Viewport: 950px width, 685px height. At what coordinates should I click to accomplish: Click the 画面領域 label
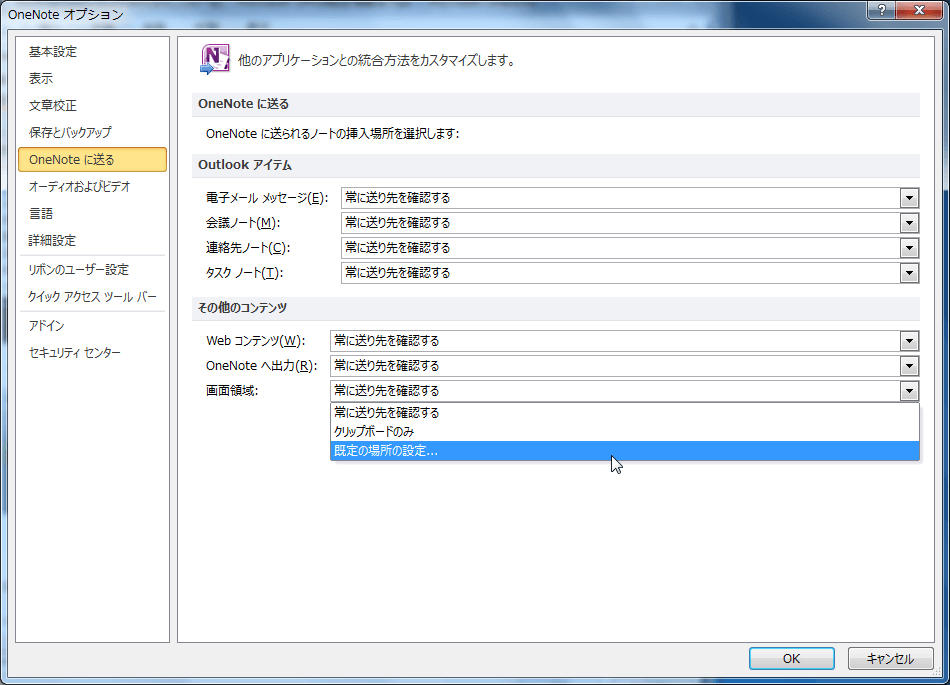pos(232,391)
